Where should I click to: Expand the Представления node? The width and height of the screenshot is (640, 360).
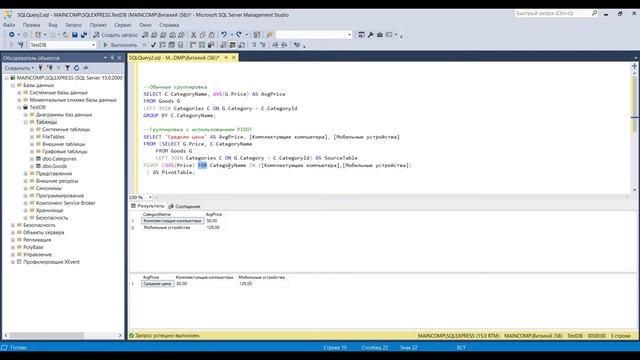click(25, 173)
